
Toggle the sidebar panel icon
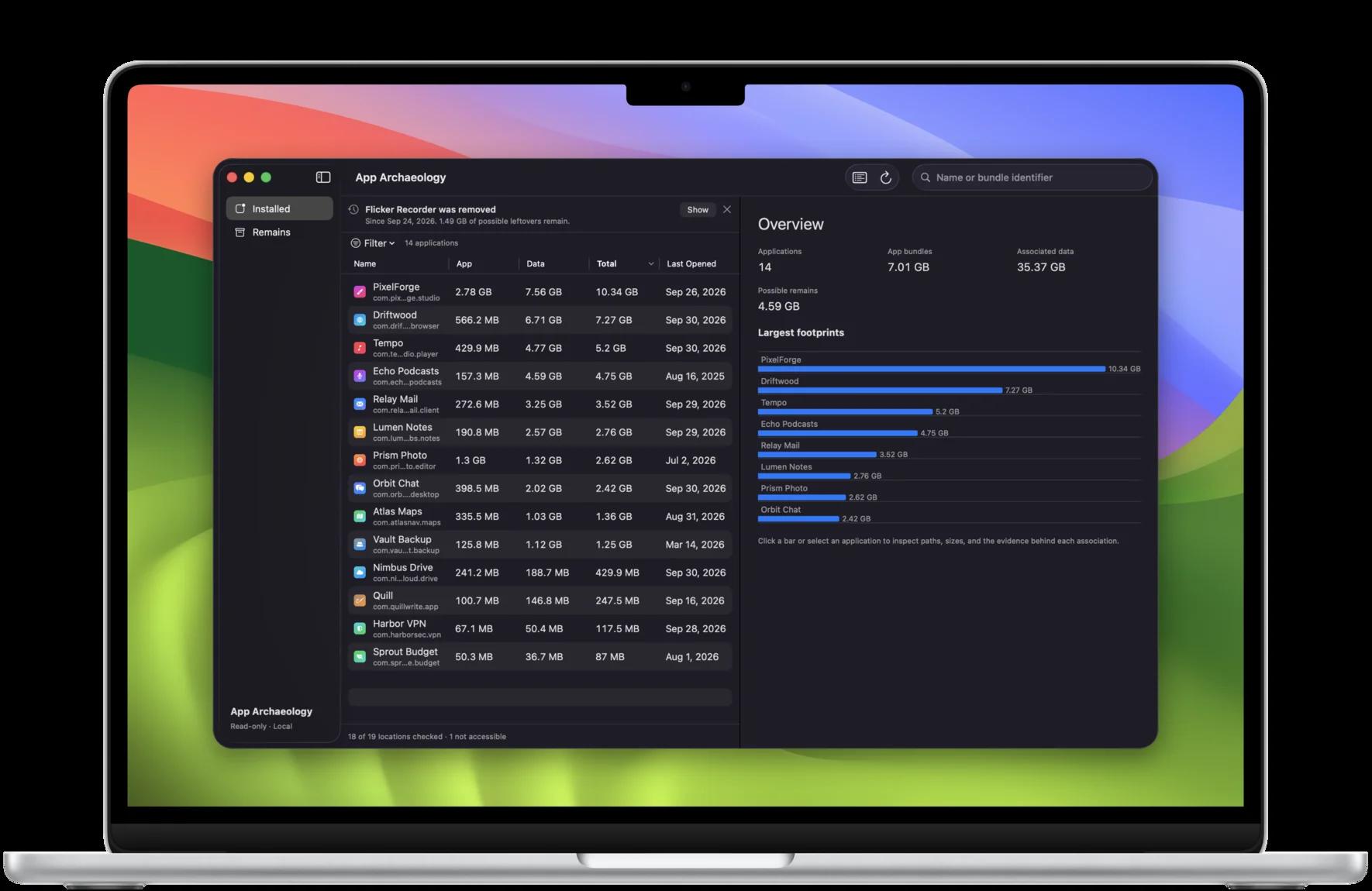[323, 177]
